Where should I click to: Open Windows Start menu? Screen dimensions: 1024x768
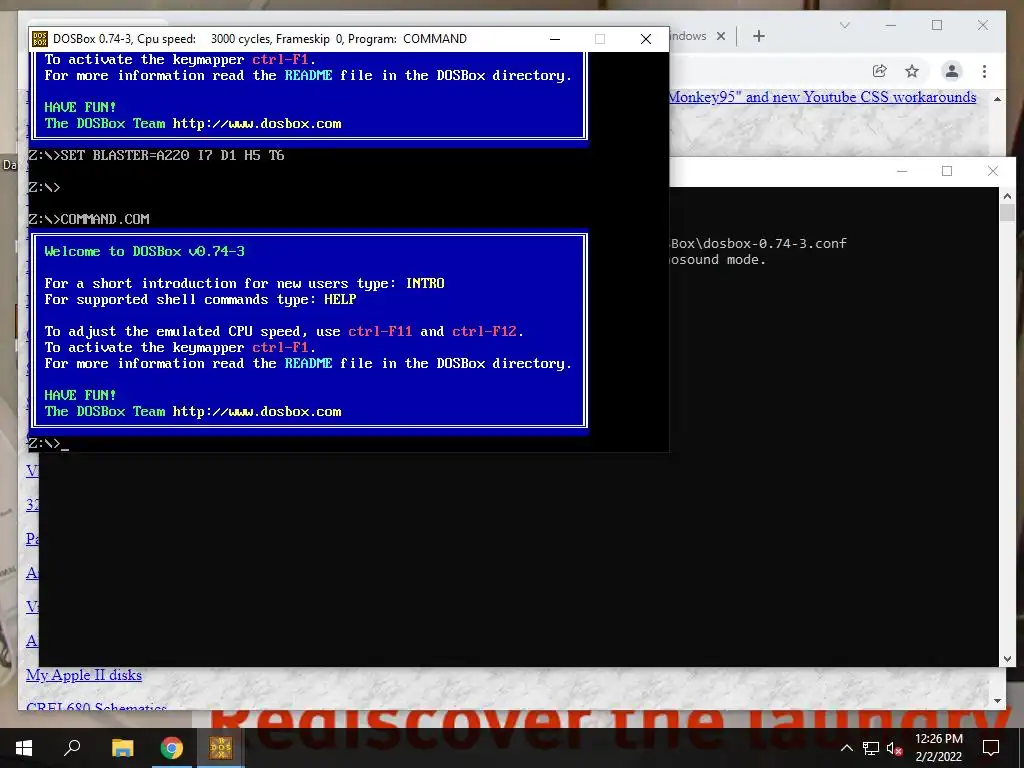24,748
